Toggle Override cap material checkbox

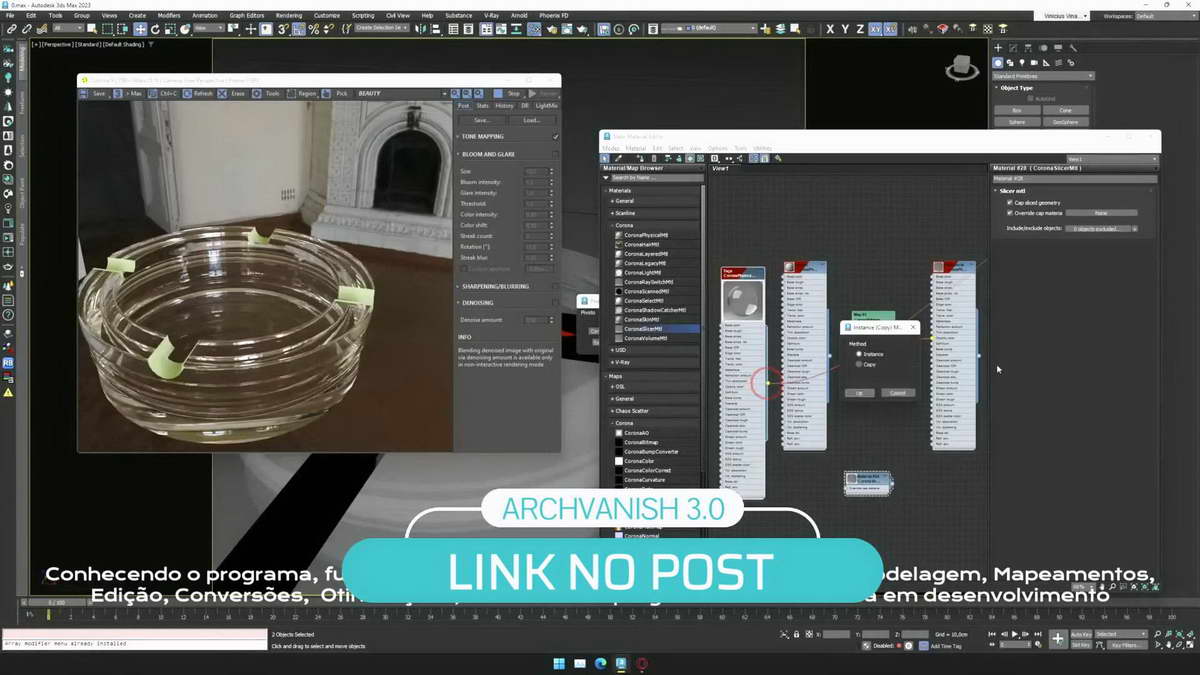click(1010, 213)
